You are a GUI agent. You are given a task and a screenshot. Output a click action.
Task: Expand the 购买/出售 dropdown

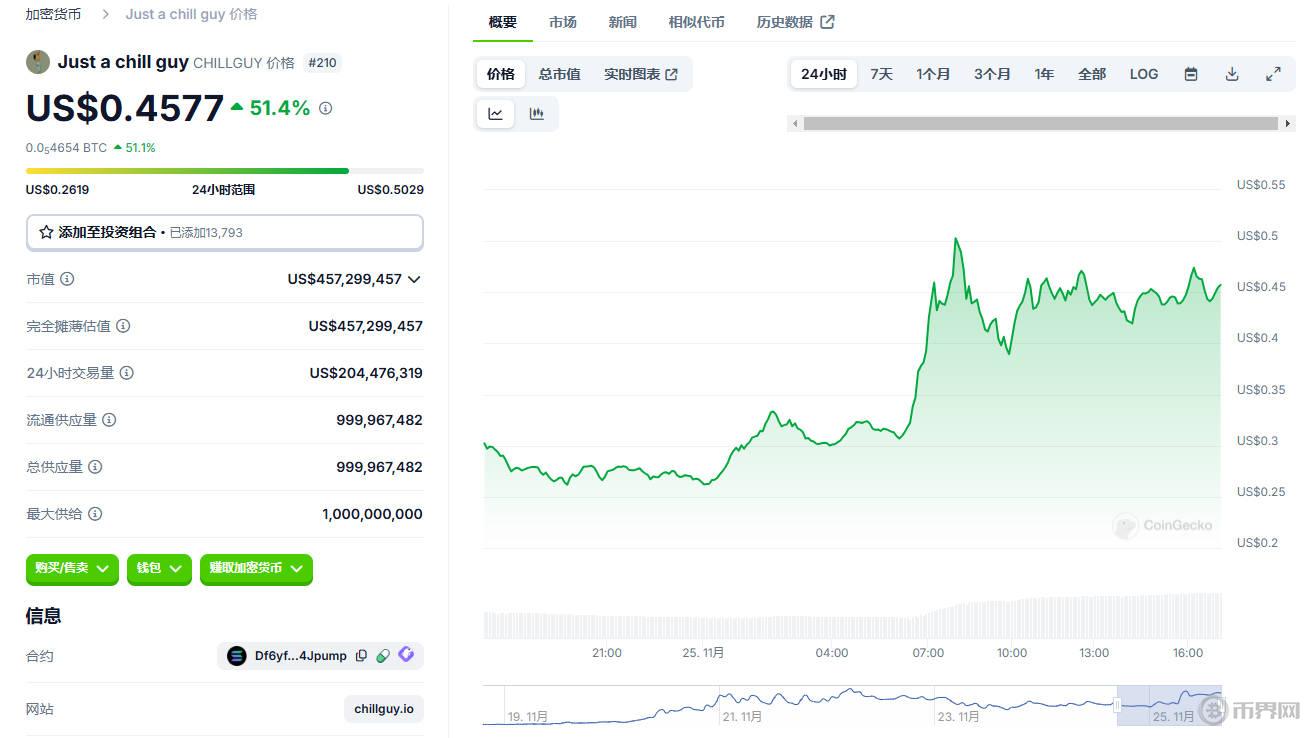(x=72, y=568)
